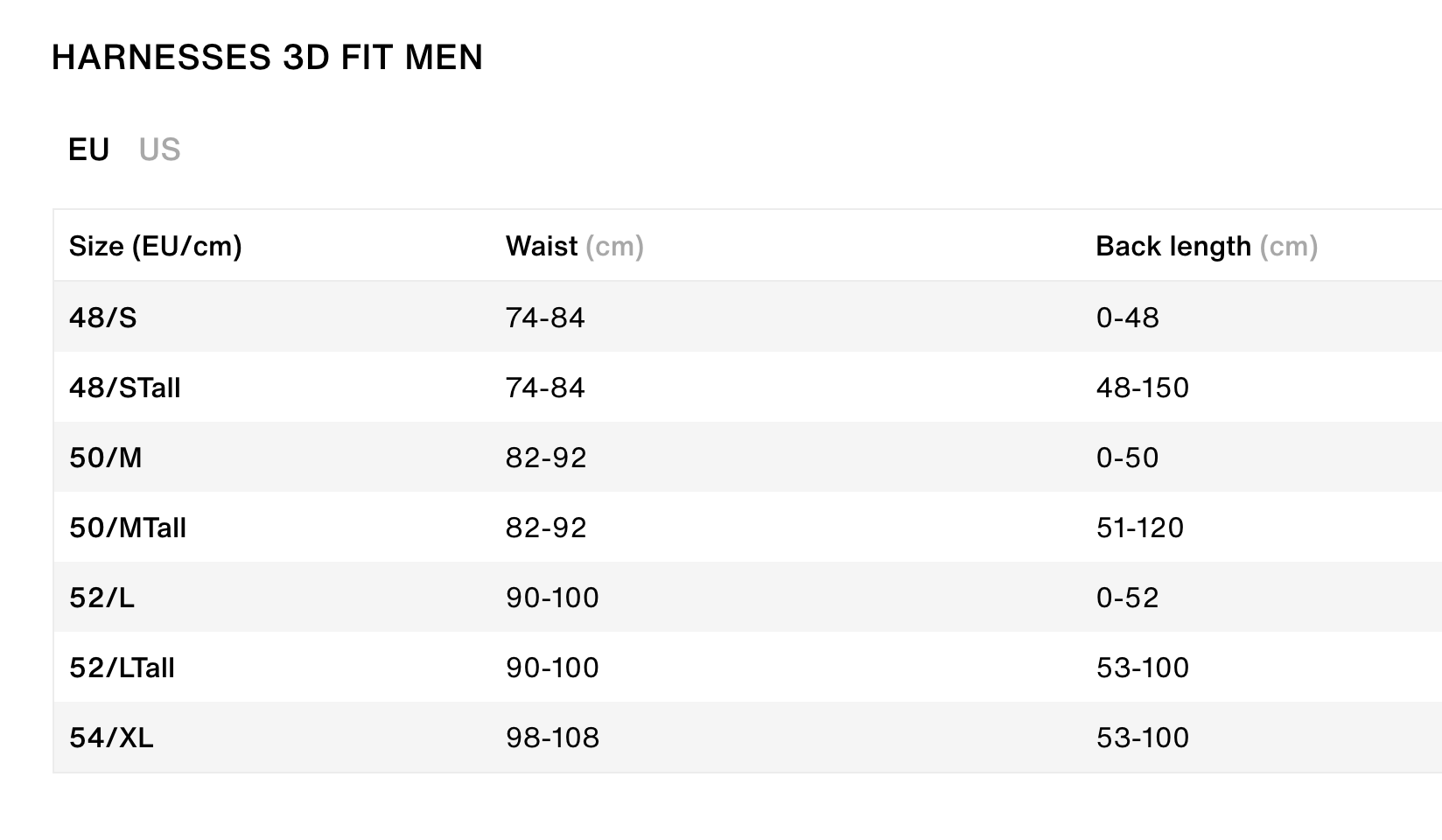The width and height of the screenshot is (1442, 840).
Task: Select the 48/S size row label
Action: click(103, 317)
